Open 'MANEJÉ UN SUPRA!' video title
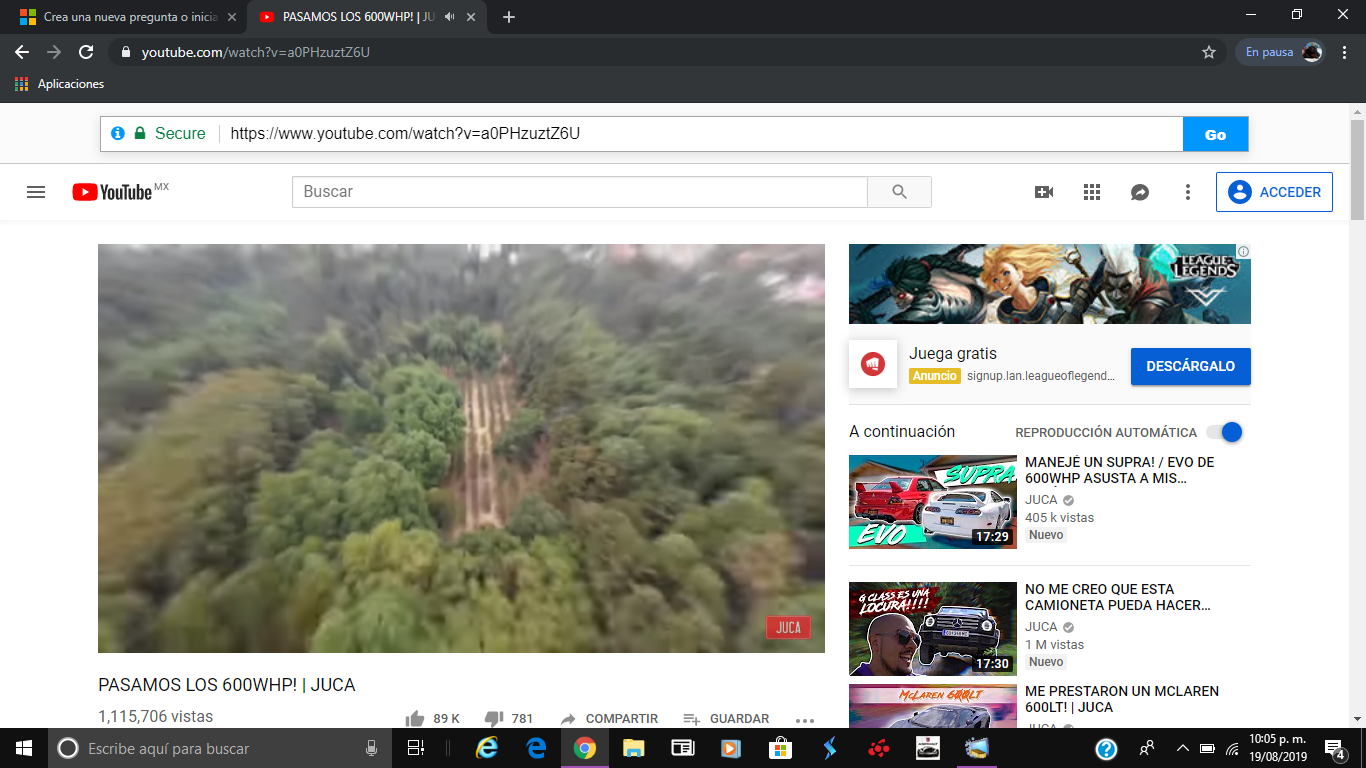 pos(1119,470)
